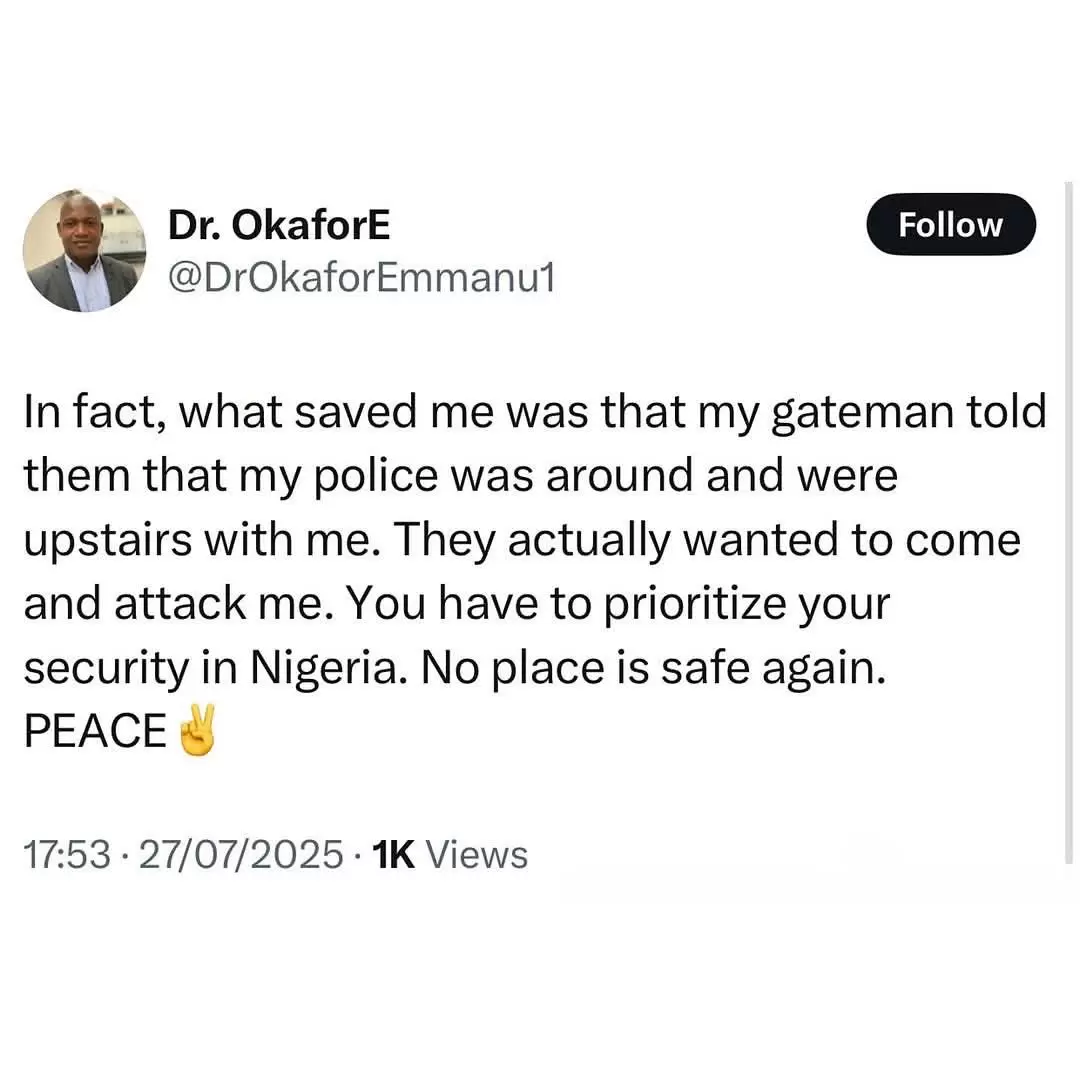
Task: Click the display name Dr. OkaforE
Action: pos(279,227)
